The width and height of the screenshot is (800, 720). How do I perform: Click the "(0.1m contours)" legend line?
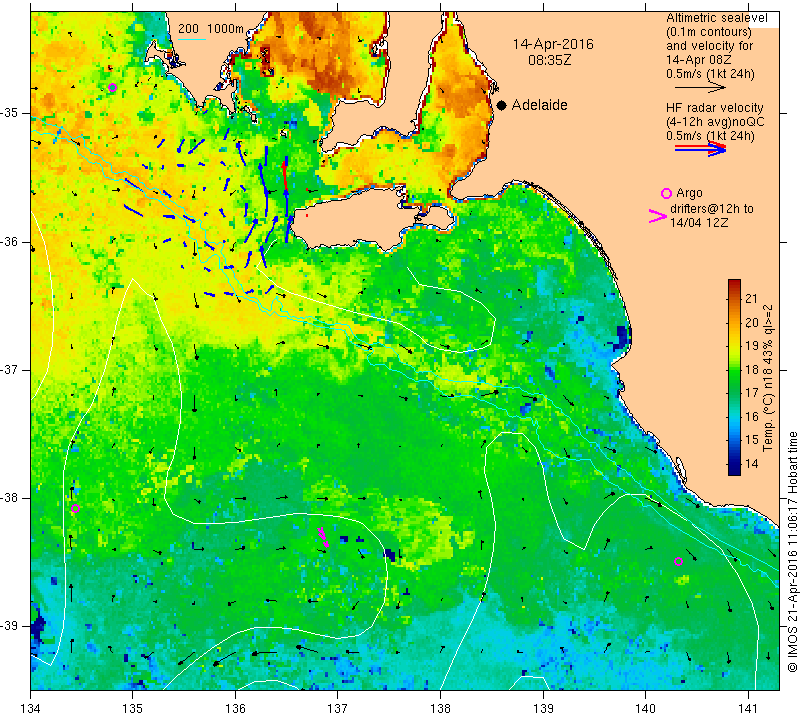coord(709,32)
